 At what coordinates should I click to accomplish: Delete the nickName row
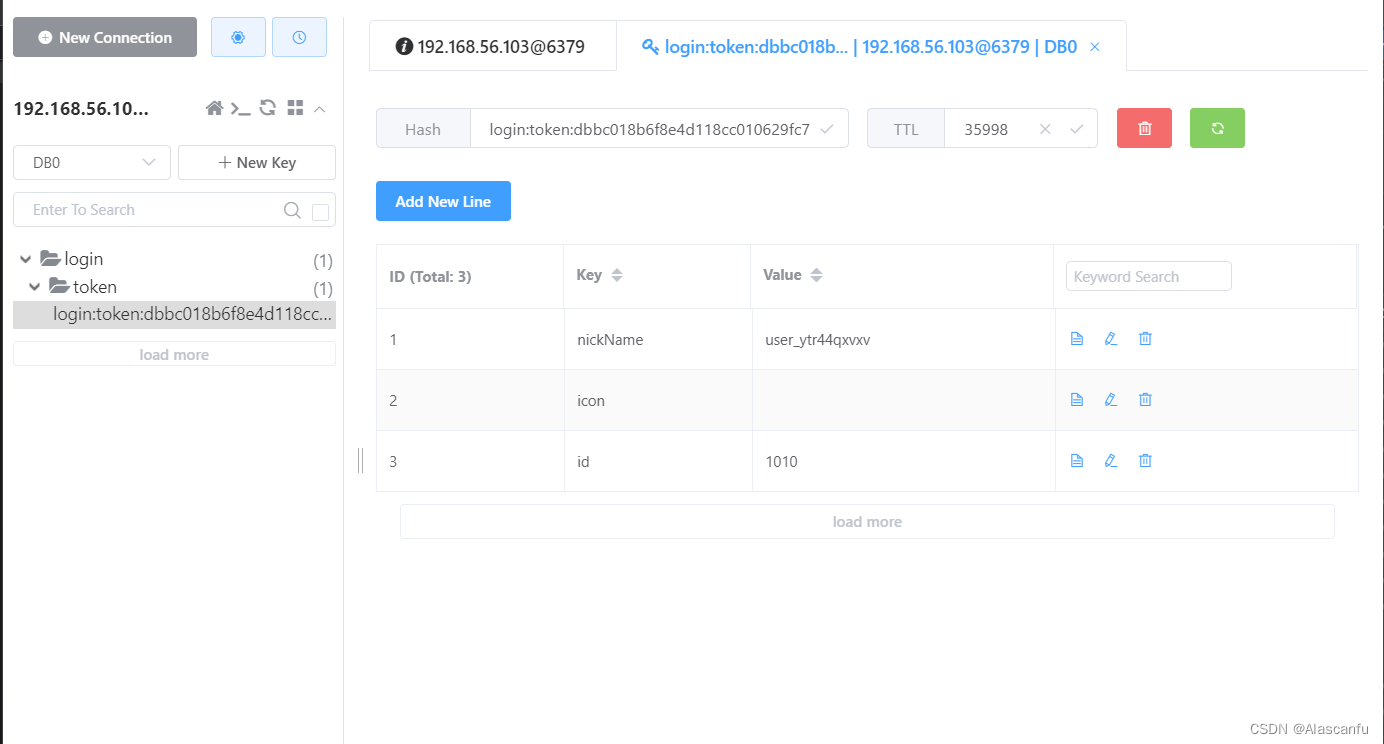1145,339
